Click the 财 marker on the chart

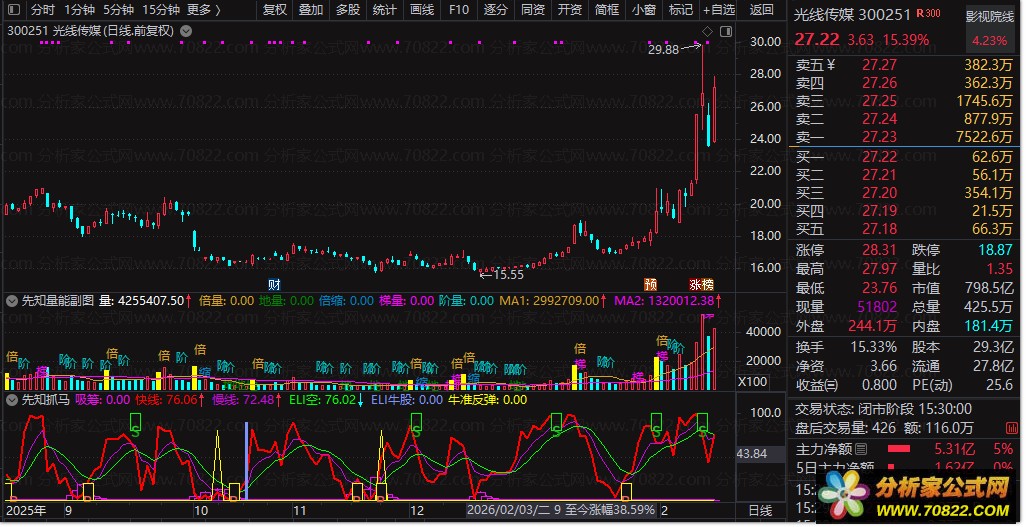pyautogui.click(x=274, y=284)
